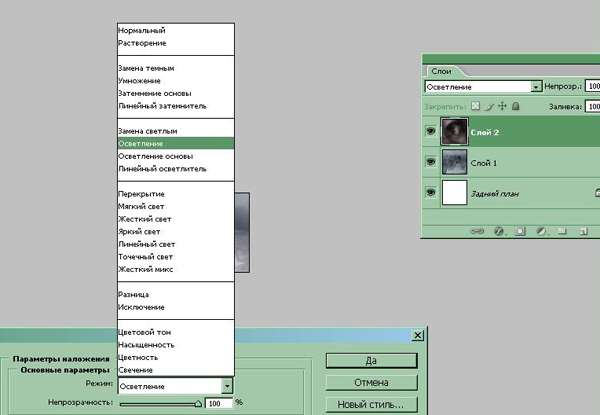Choose Линейный свет blend mode

coord(176,244)
